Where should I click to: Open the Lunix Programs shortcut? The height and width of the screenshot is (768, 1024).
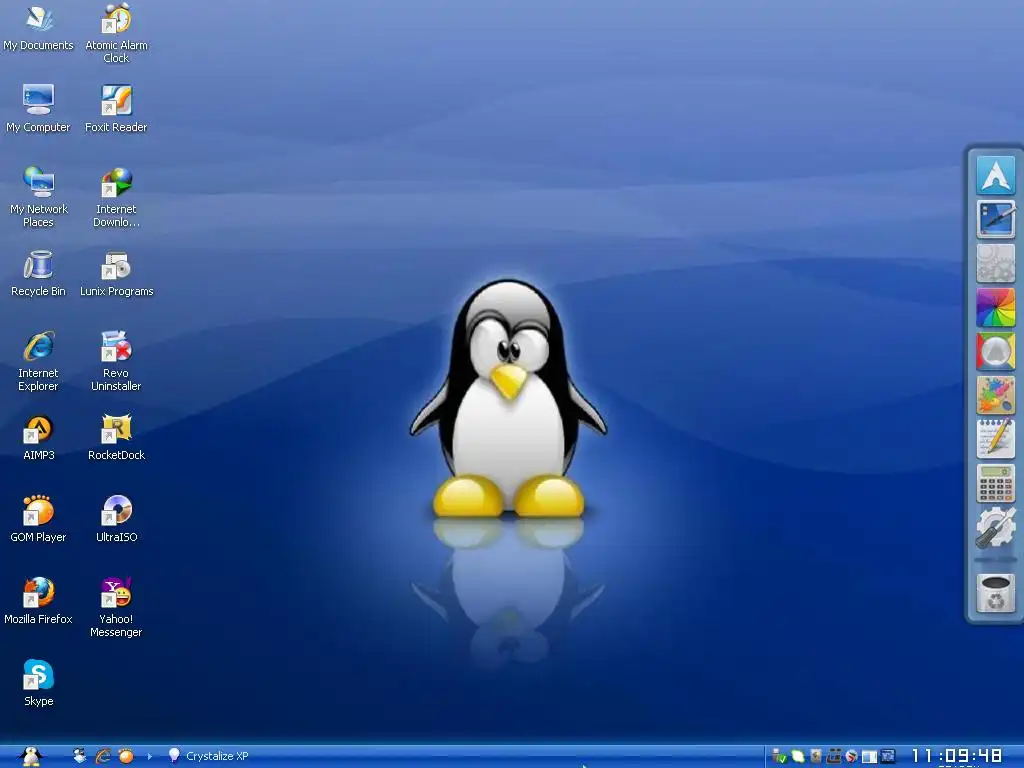point(116,273)
